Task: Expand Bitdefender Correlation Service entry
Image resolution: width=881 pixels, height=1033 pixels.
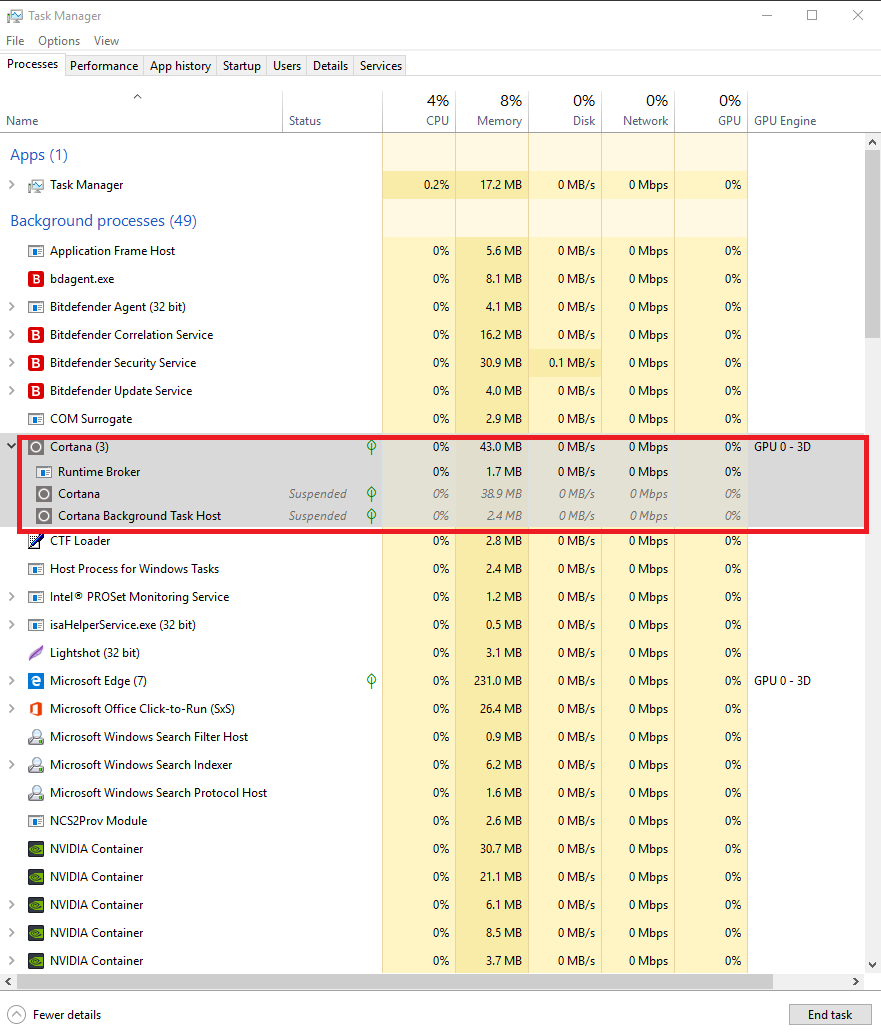Action: (11, 335)
